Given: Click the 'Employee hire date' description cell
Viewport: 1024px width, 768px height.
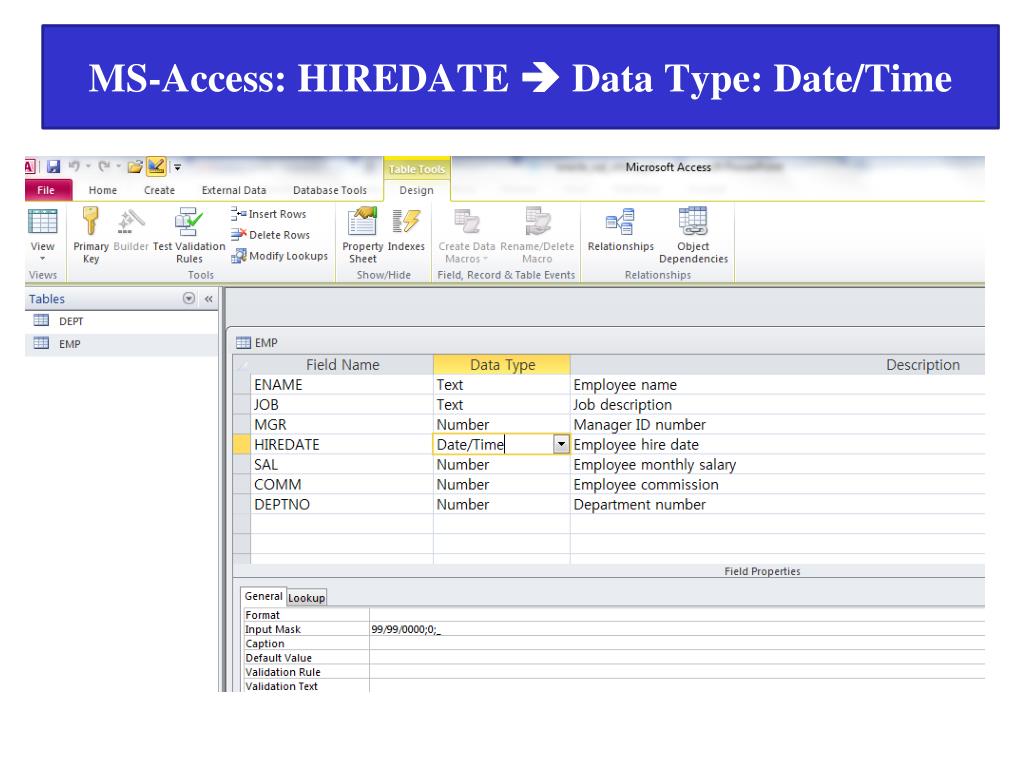Looking at the screenshot, I should 777,445.
